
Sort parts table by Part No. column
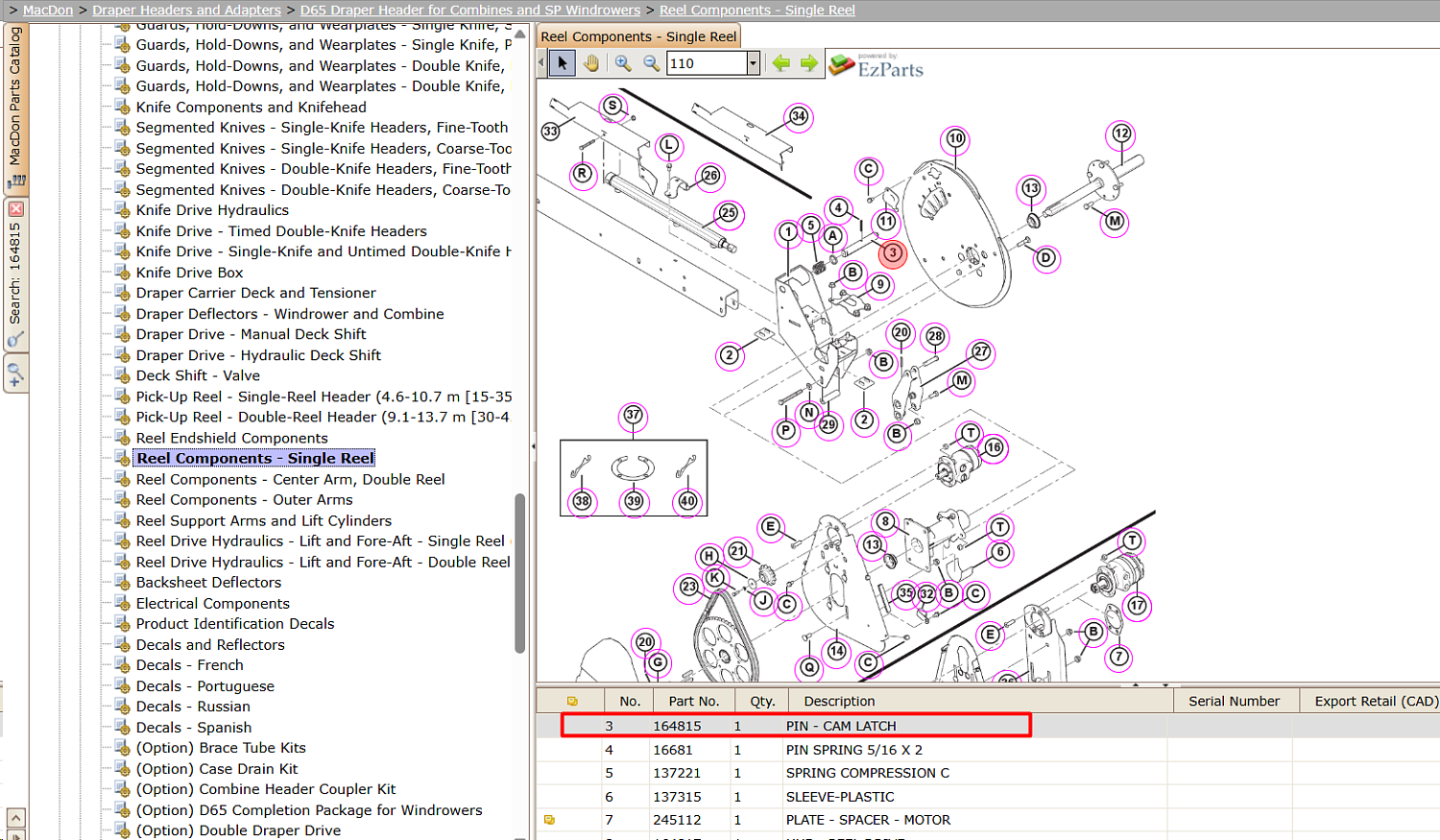(694, 701)
